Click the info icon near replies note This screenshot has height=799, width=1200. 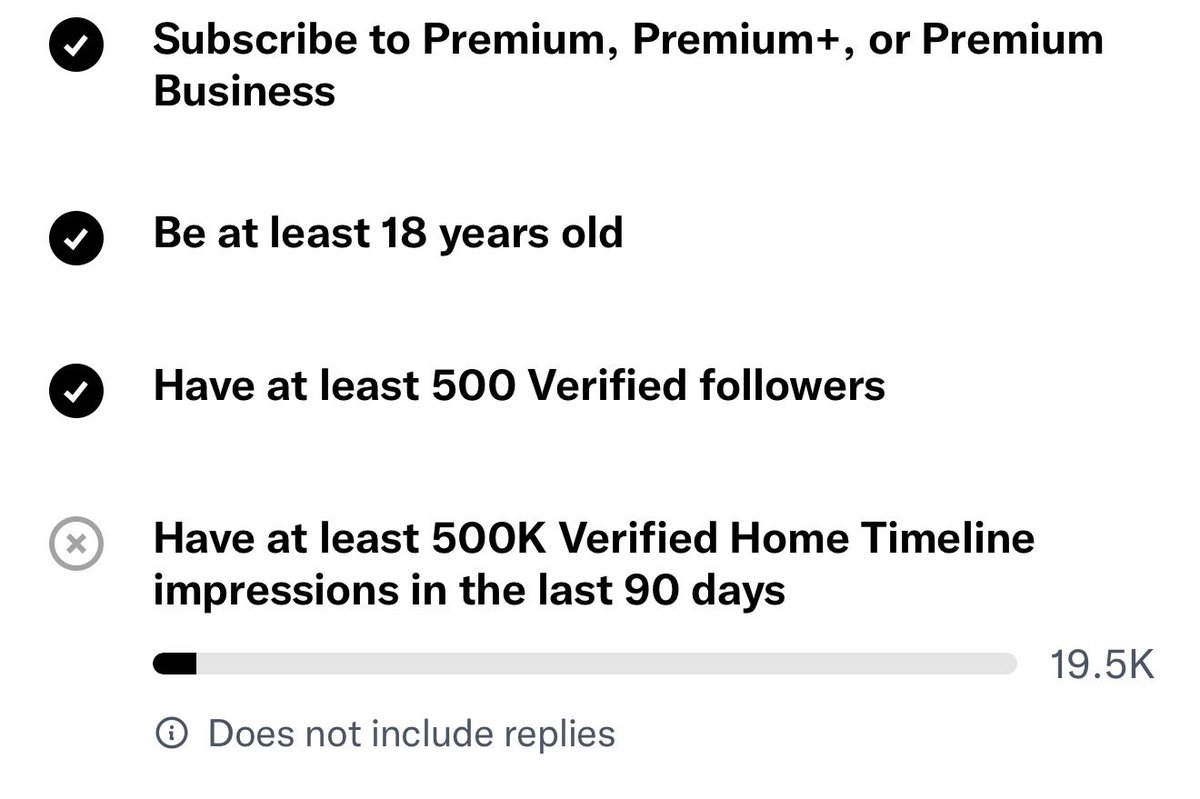pos(172,735)
